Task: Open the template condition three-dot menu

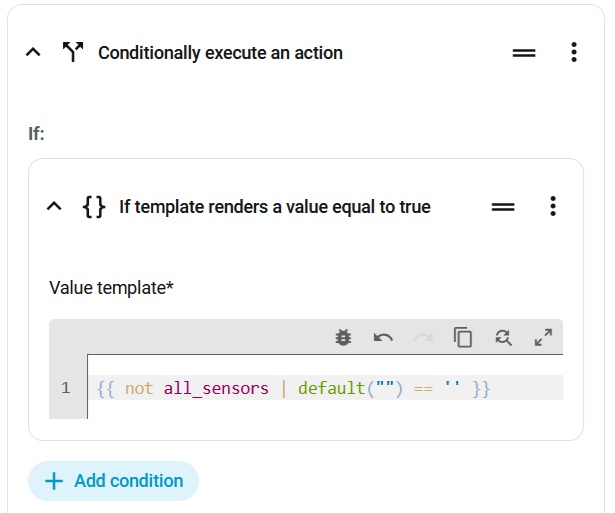Action: 553,206
